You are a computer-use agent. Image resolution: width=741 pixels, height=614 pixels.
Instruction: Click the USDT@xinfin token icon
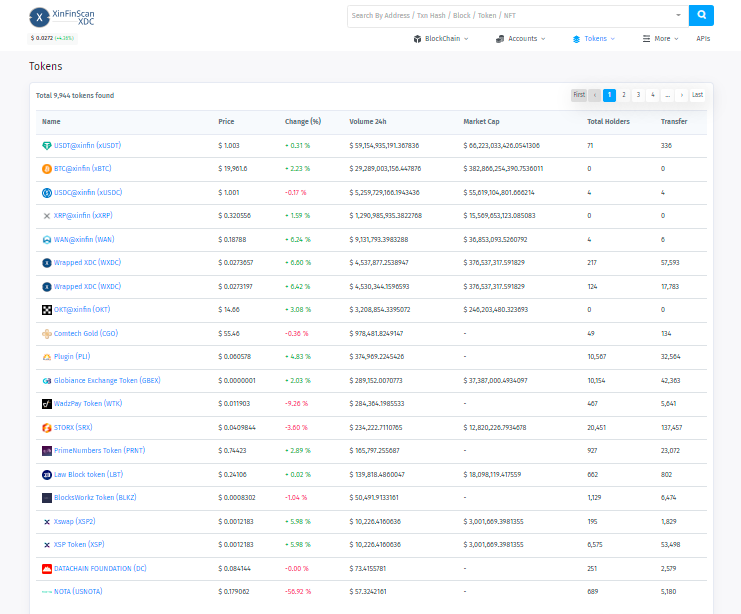[x=46, y=145]
